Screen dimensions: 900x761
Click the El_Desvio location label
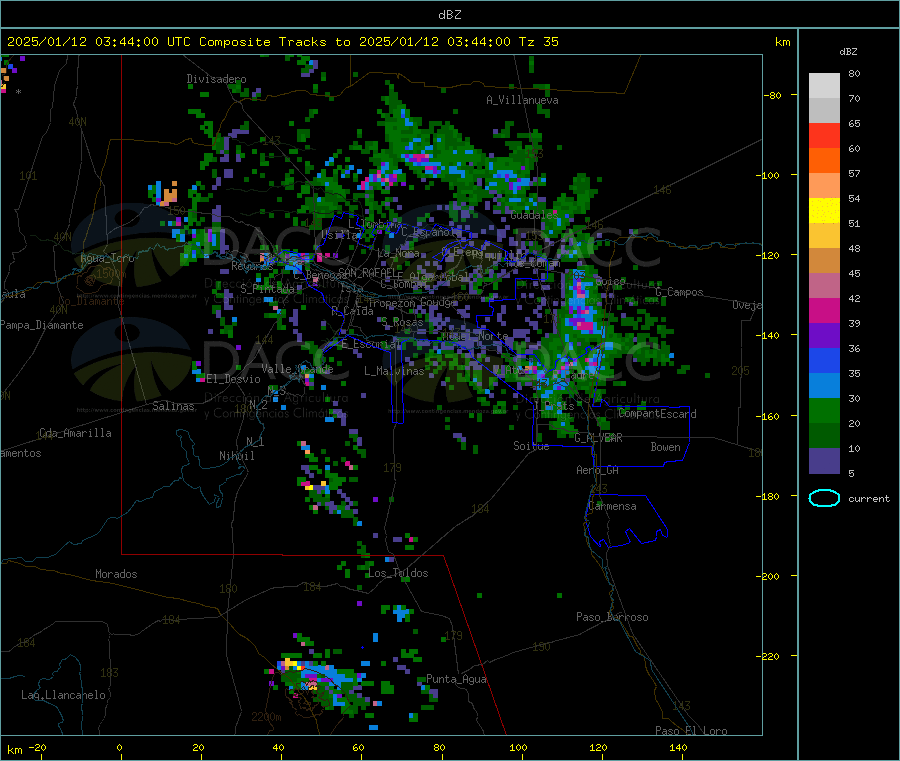[233, 379]
